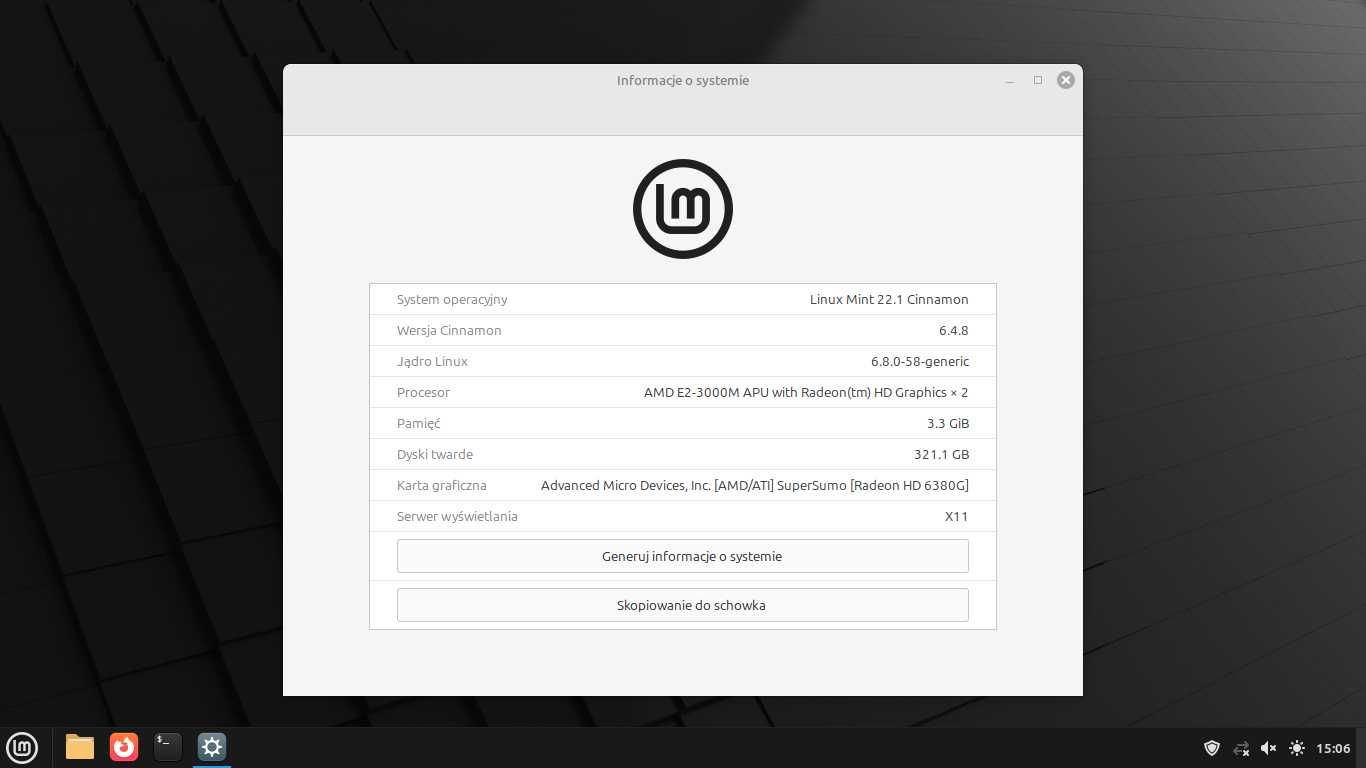The height and width of the screenshot is (768, 1366).
Task: Select the disk value 321.1 GB
Action: click(x=942, y=454)
